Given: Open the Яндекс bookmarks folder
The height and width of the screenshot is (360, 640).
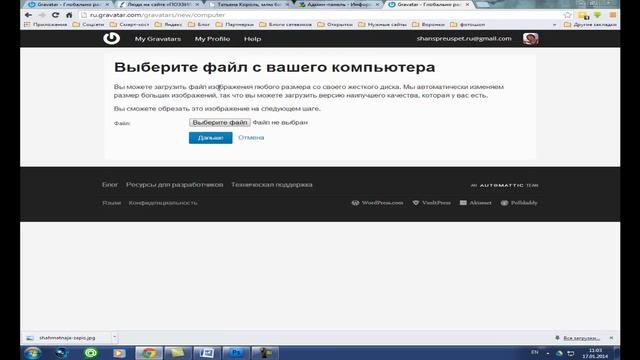Looking at the screenshot, I should (169, 24).
